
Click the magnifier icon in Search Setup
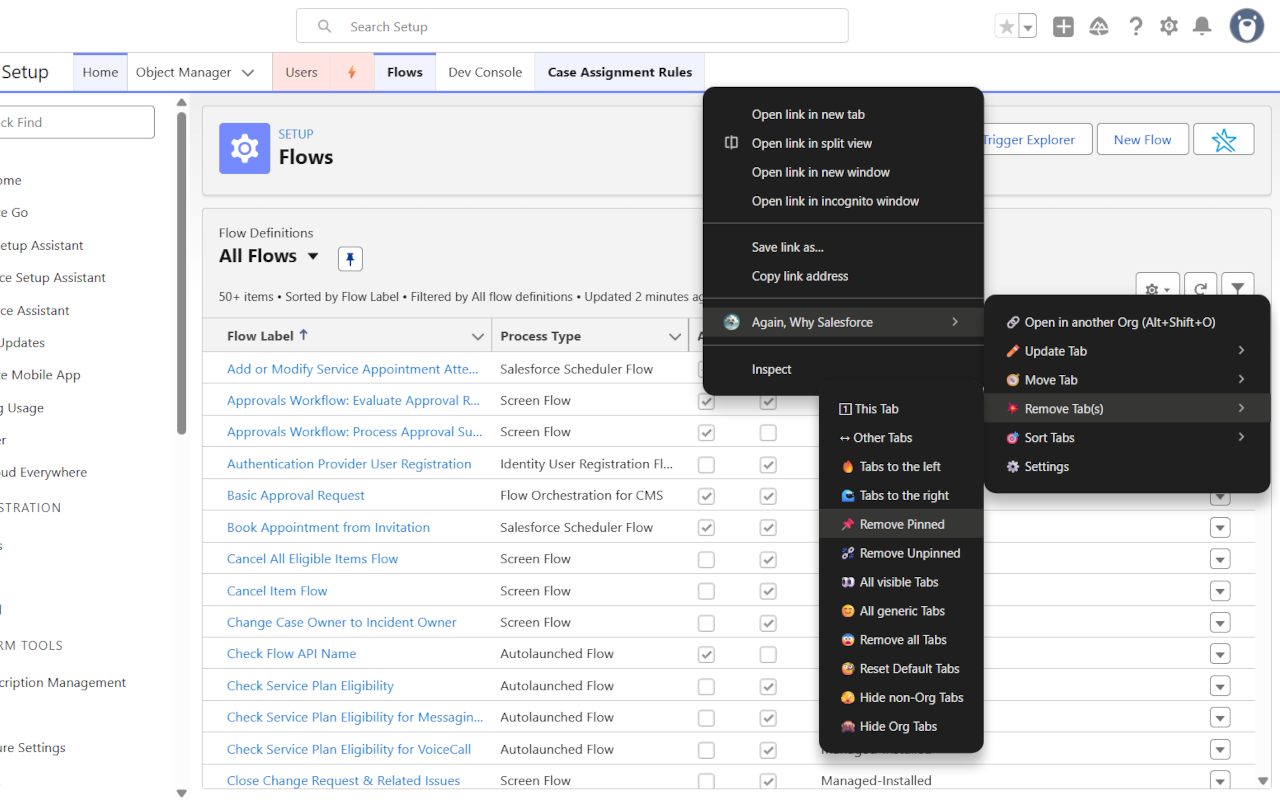[324, 27]
